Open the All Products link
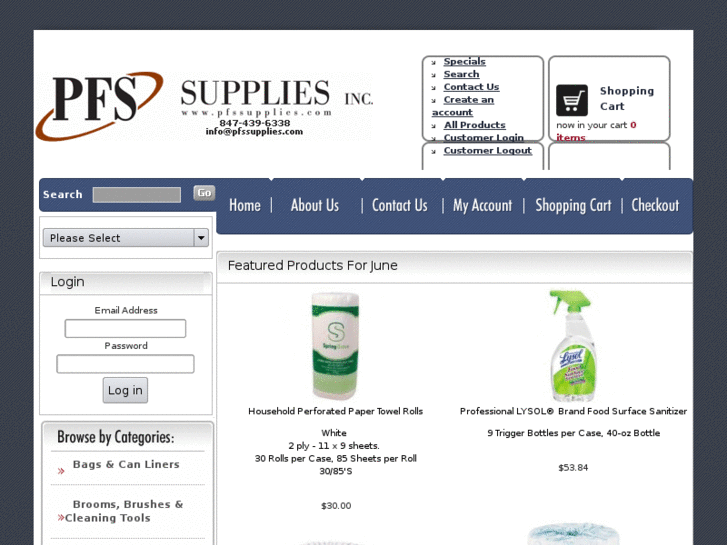Image resolution: width=727 pixels, height=545 pixels. [x=475, y=125]
